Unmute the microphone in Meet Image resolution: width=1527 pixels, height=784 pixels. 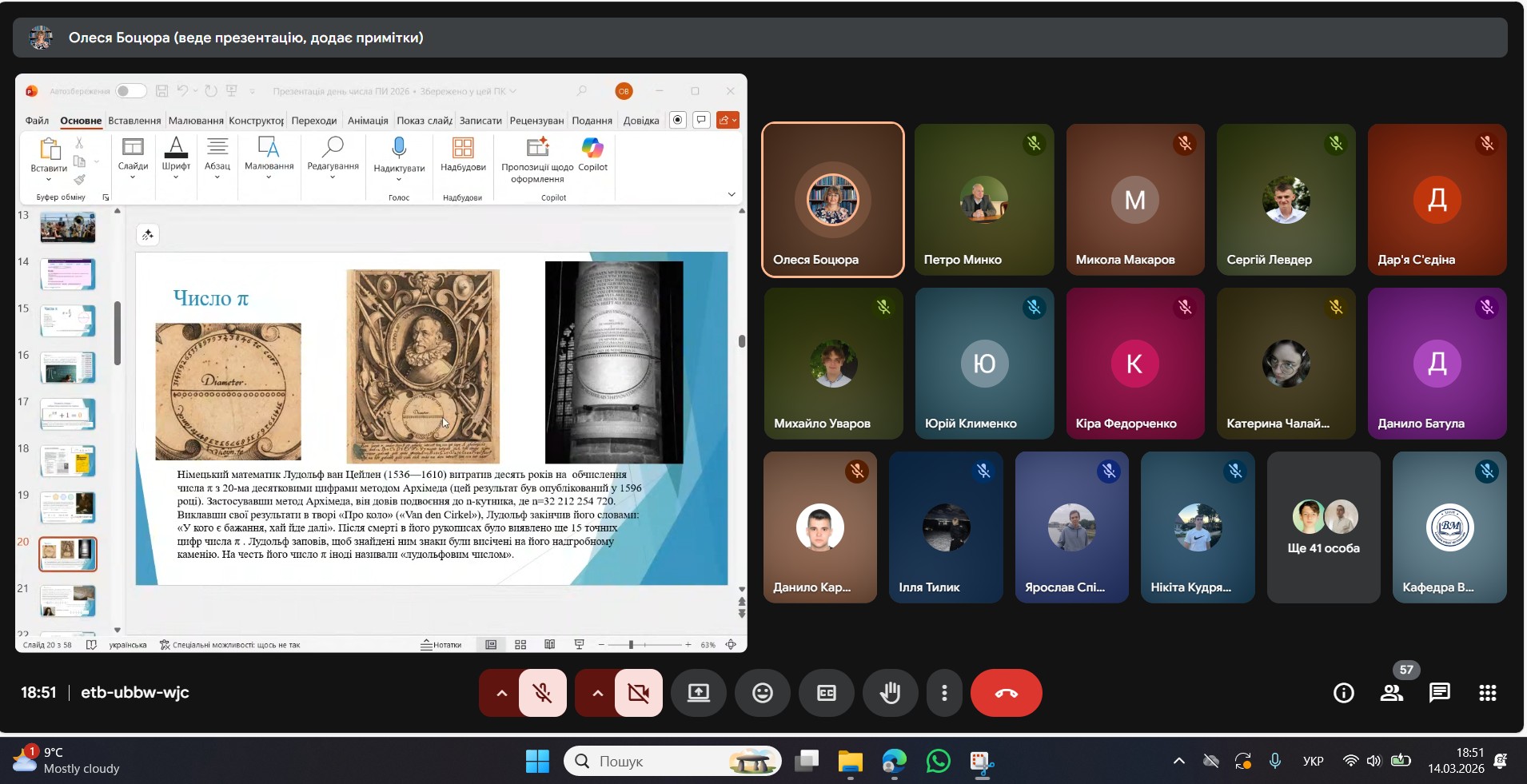tap(543, 693)
